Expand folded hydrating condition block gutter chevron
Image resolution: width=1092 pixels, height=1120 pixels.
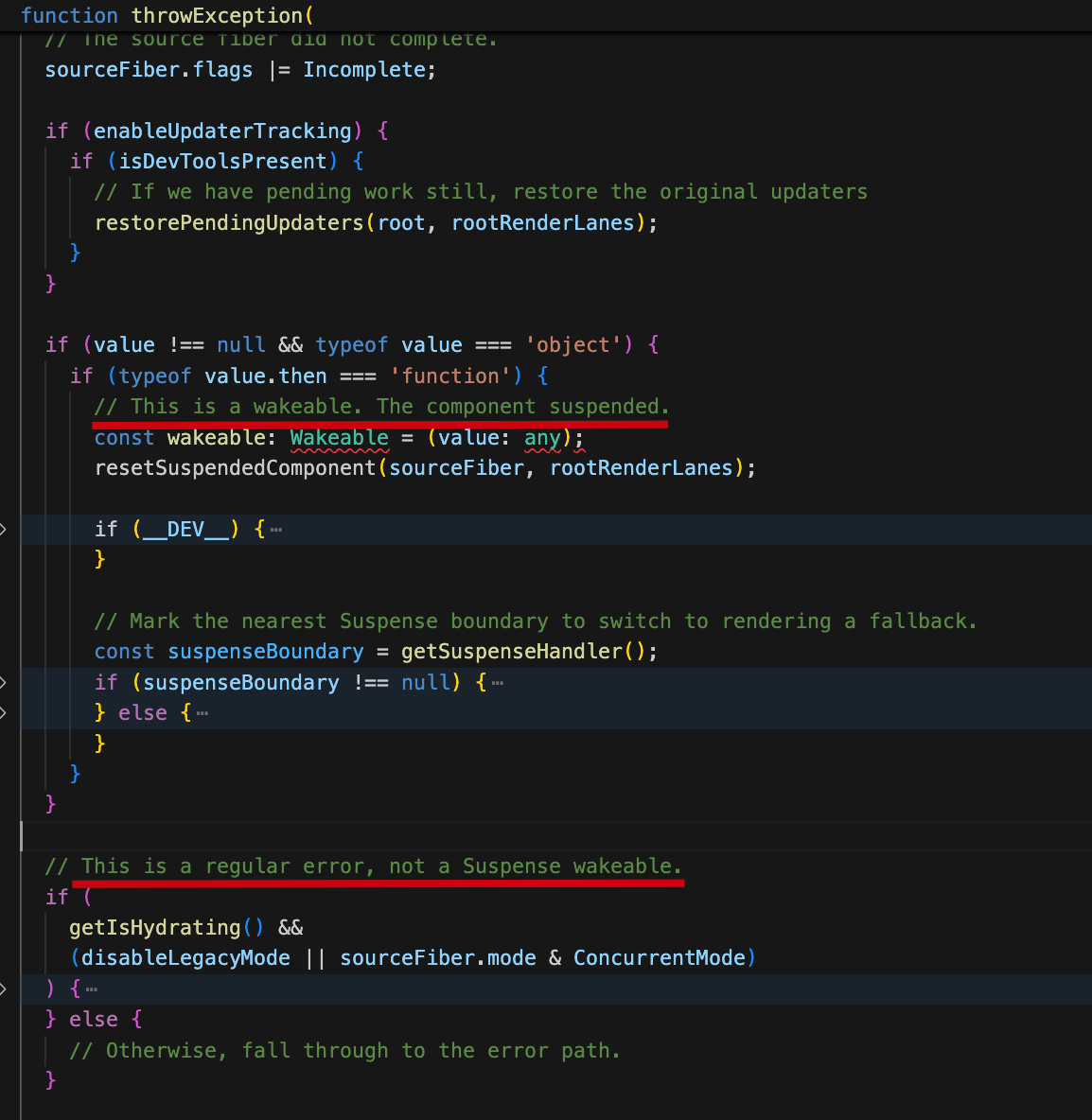(x=4, y=989)
